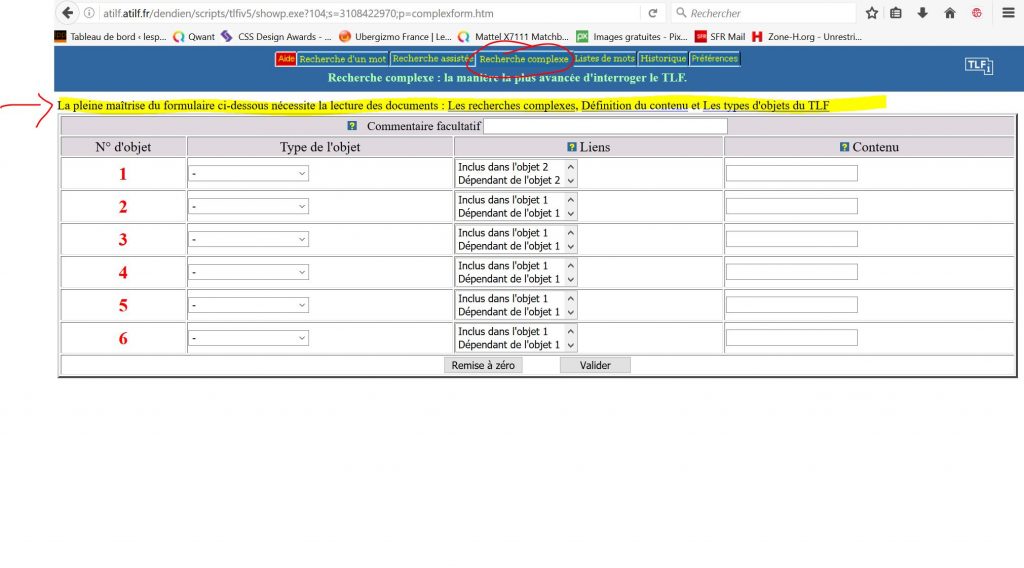The width and height of the screenshot is (1024, 568).
Task: Click the TLFi logo in the header
Action: 977,65
